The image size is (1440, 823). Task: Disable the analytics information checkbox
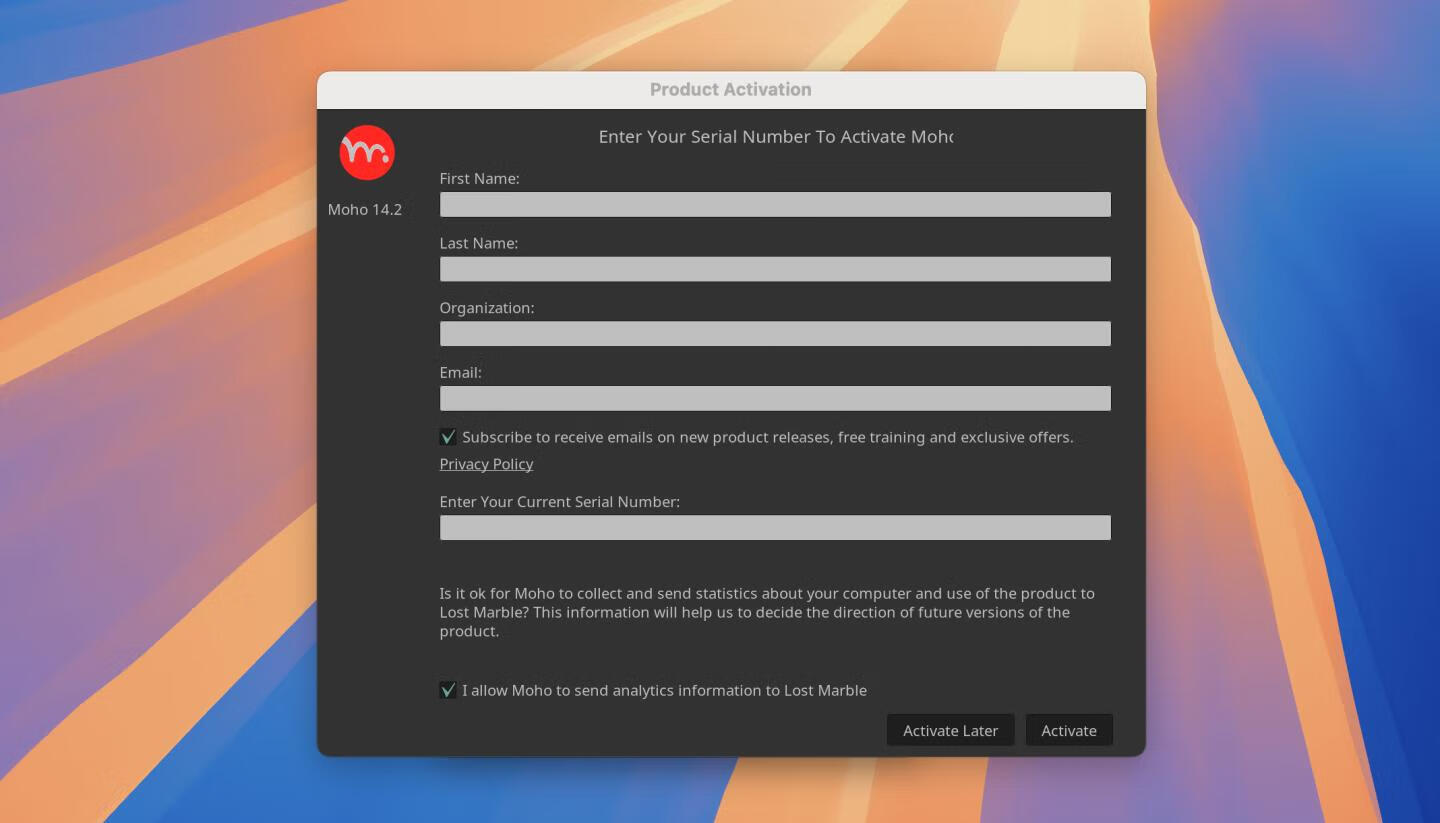pos(448,690)
